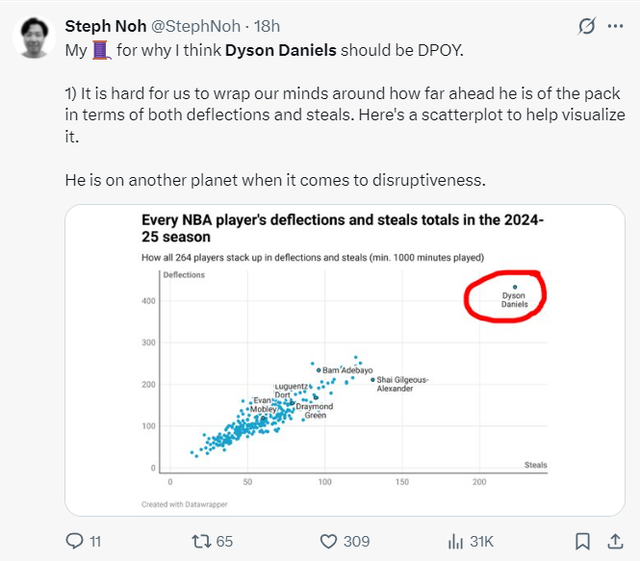Screen dimensions: 640x561
Task: Repost this tweet using the retweet icon
Action: tap(199, 541)
